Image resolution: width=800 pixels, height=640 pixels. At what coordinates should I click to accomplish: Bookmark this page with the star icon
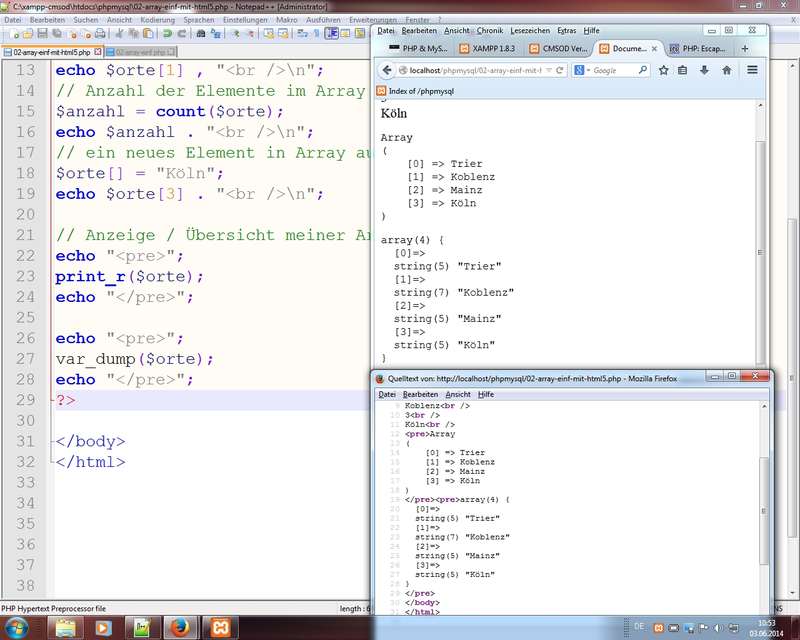[664, 70]
